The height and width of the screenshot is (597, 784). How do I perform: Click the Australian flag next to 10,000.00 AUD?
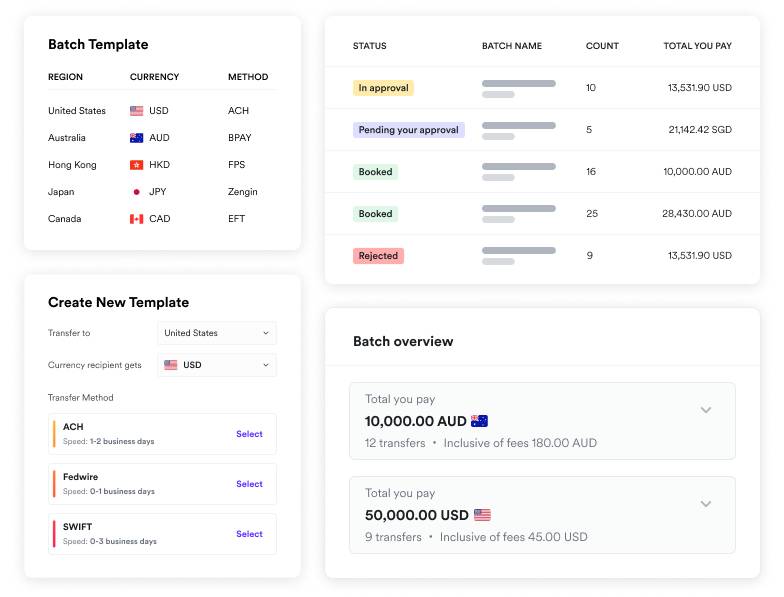[480, 421]
